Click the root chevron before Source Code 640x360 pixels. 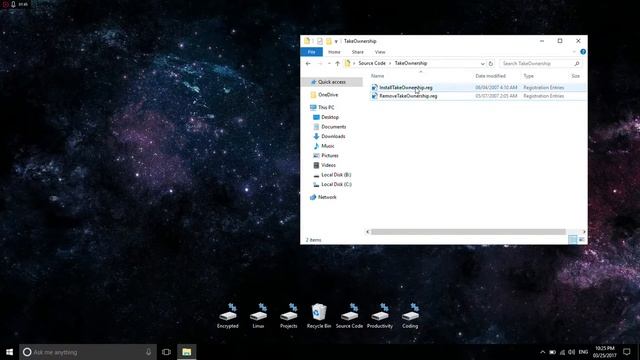(x=354, y=64)
